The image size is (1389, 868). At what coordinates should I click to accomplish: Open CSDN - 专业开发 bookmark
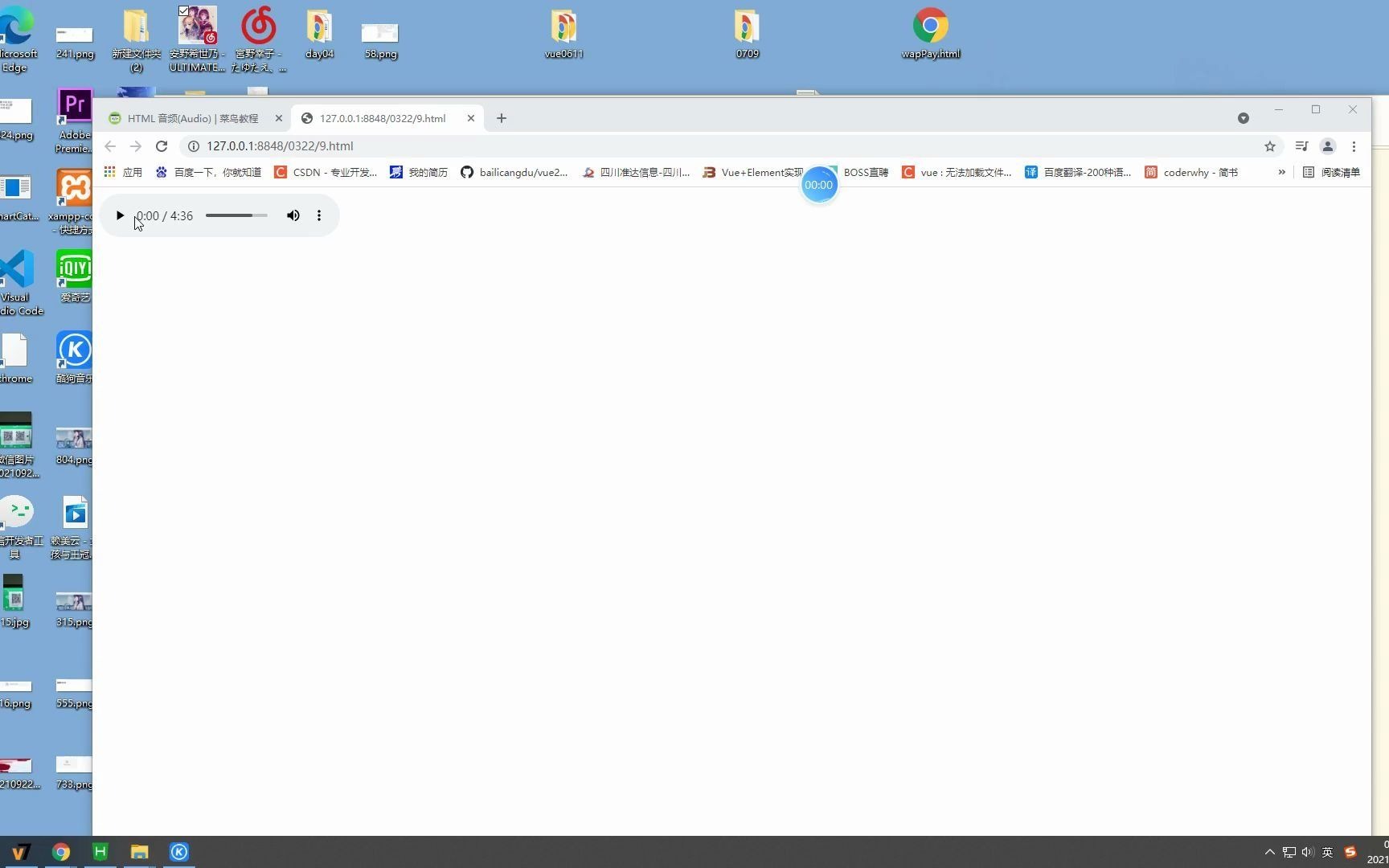(326, 172)
